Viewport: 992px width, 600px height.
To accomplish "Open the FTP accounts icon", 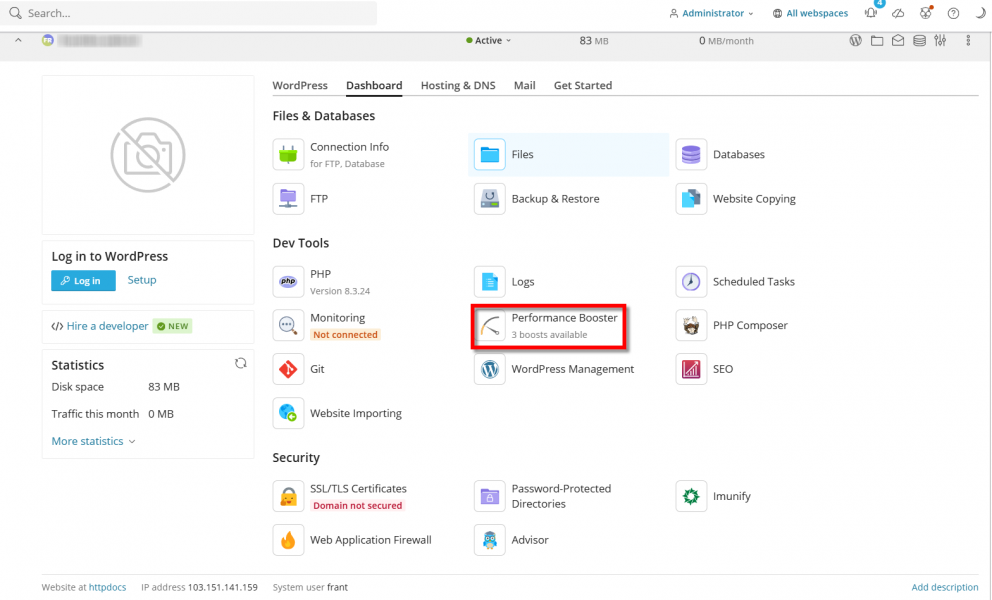I will click(x=288, y=199).
